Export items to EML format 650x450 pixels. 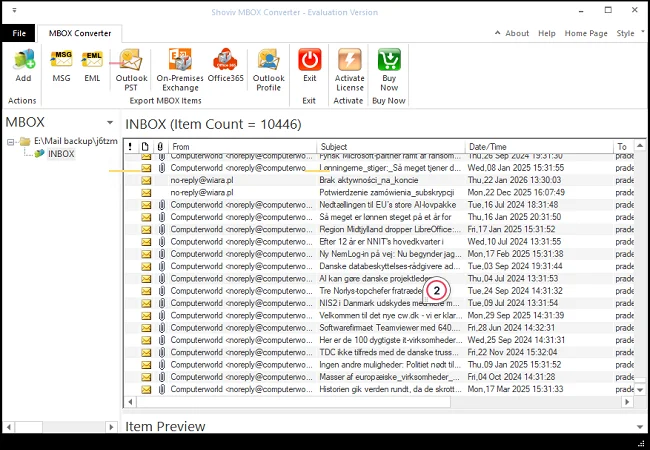click(92, 65)
